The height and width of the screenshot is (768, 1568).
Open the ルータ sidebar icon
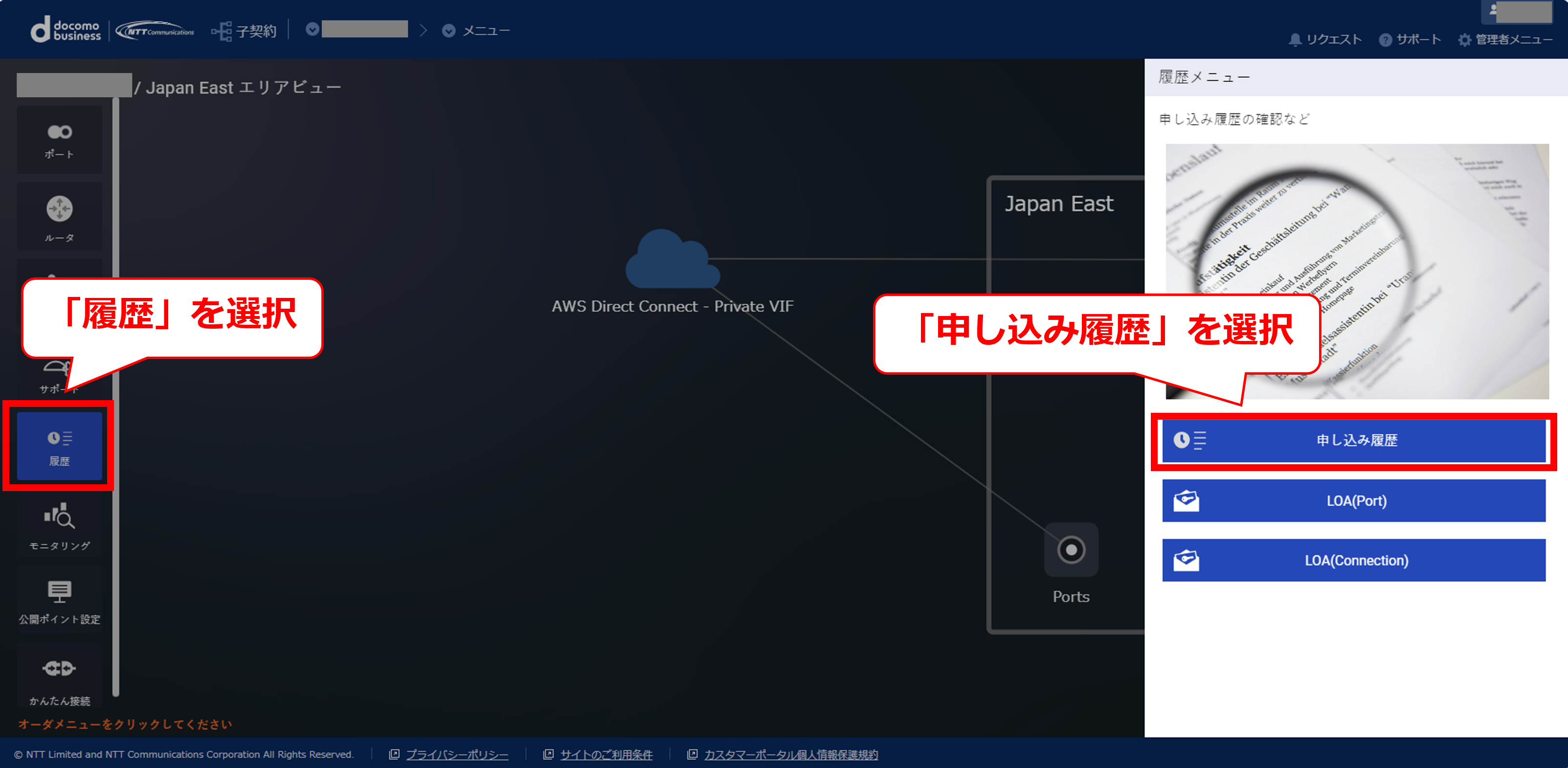coord(59,217)
